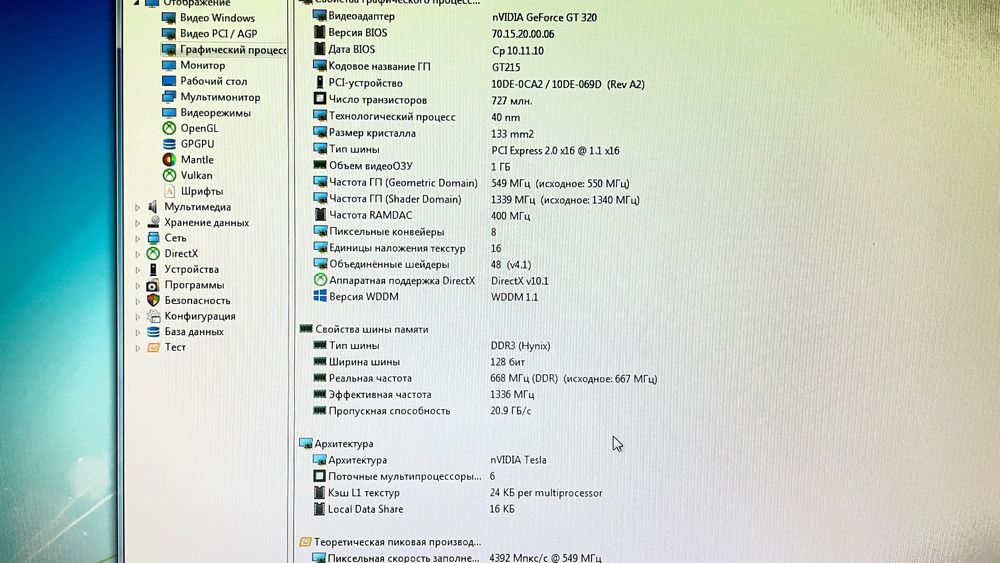This screenshot has height=563, width=1000.
Task: Select Объединённые шейдеры row
Action: pyautogui.click(x=422, y=264)
